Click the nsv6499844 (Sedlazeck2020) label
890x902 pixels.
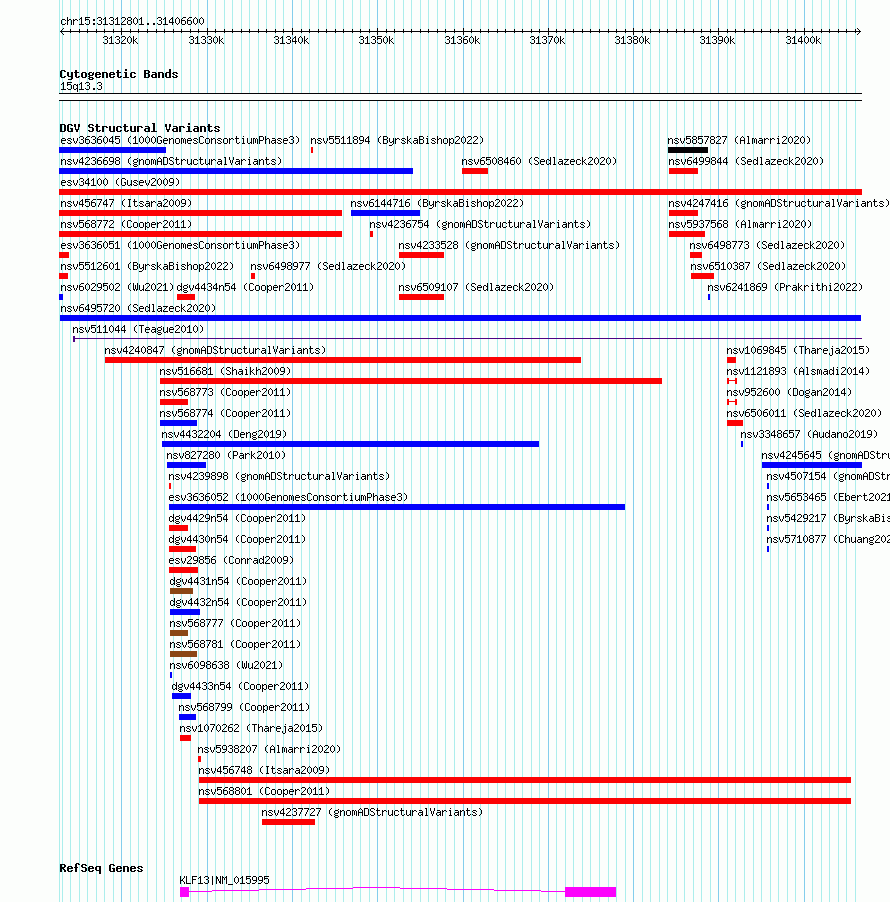coord(746,161)
